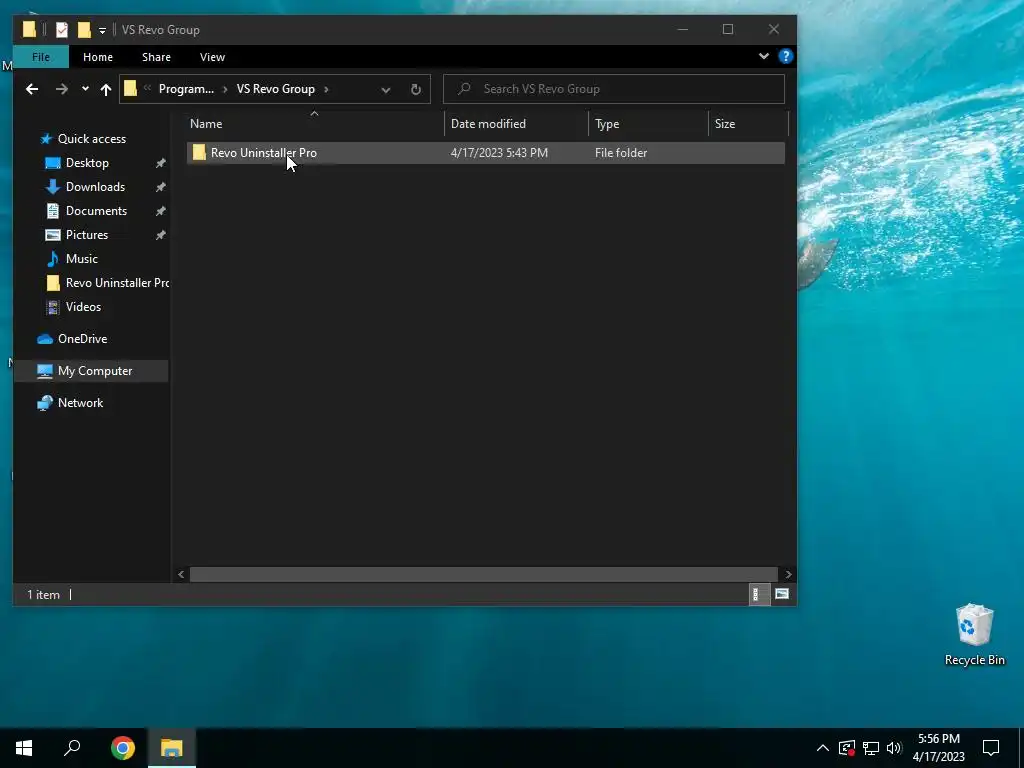Viewport: 1024px width, 768px height.
Task: Expand the address bar history dropdown
Action: click(386, 89)
